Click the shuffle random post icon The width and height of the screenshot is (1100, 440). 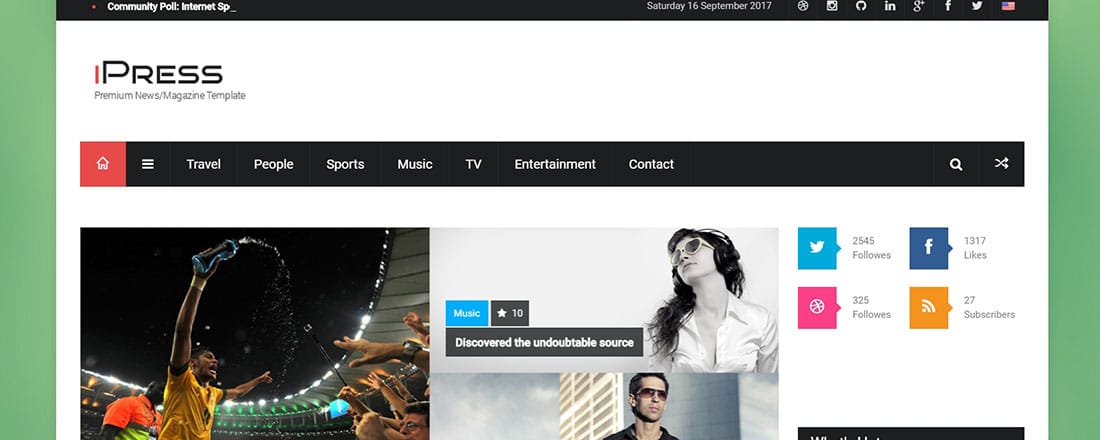coord(1001,164)
